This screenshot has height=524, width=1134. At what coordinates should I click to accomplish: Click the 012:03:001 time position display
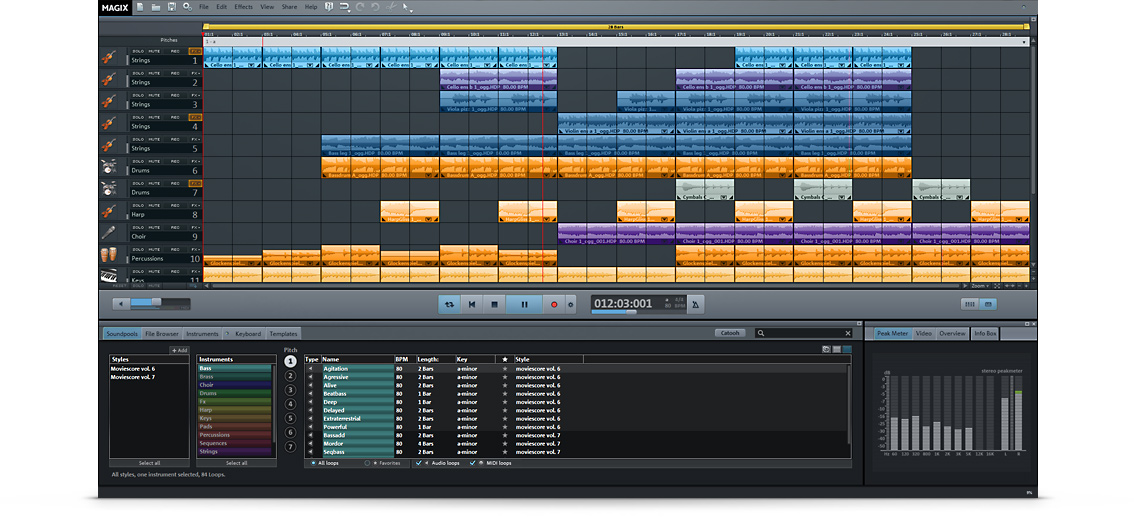[x=623, y=304]
